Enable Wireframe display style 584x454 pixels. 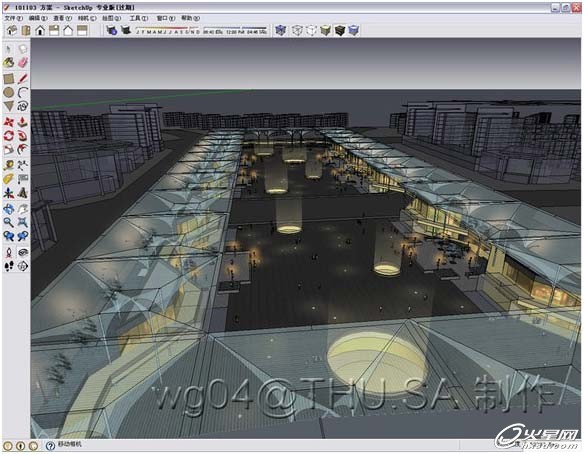click(297, 30)
